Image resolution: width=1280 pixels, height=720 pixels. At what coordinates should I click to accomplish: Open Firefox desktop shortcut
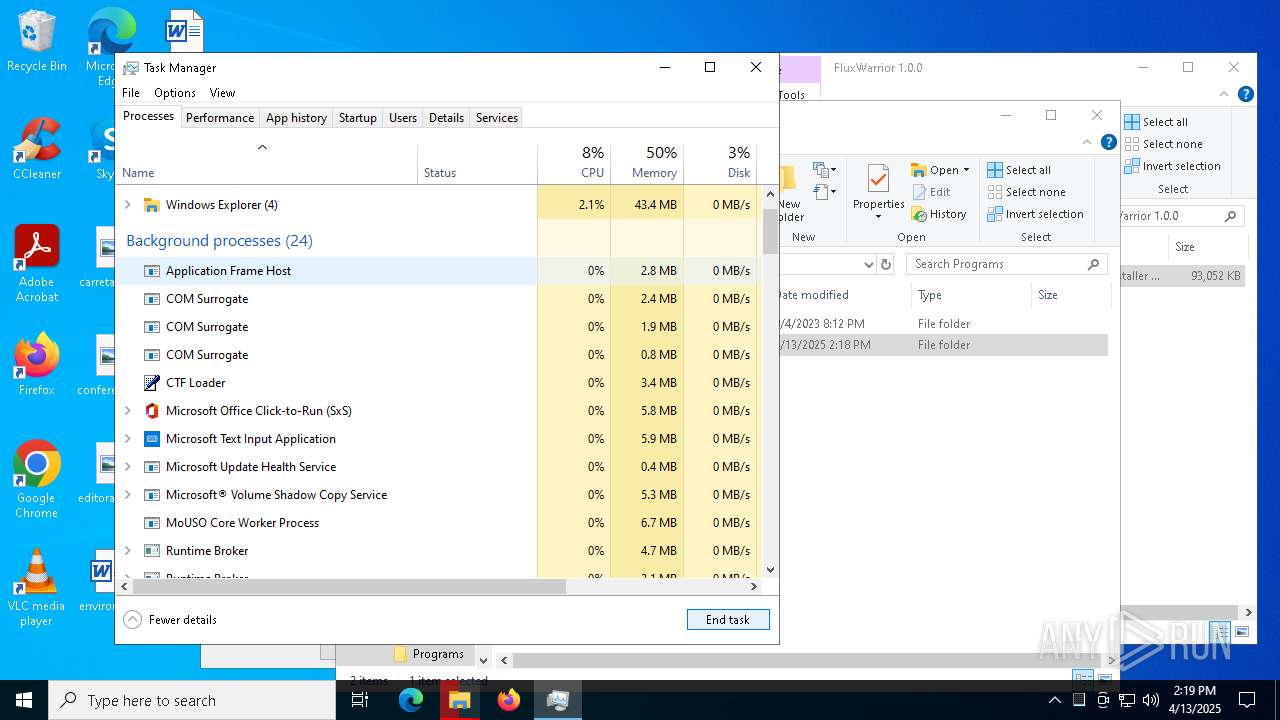tap(36, 365)
